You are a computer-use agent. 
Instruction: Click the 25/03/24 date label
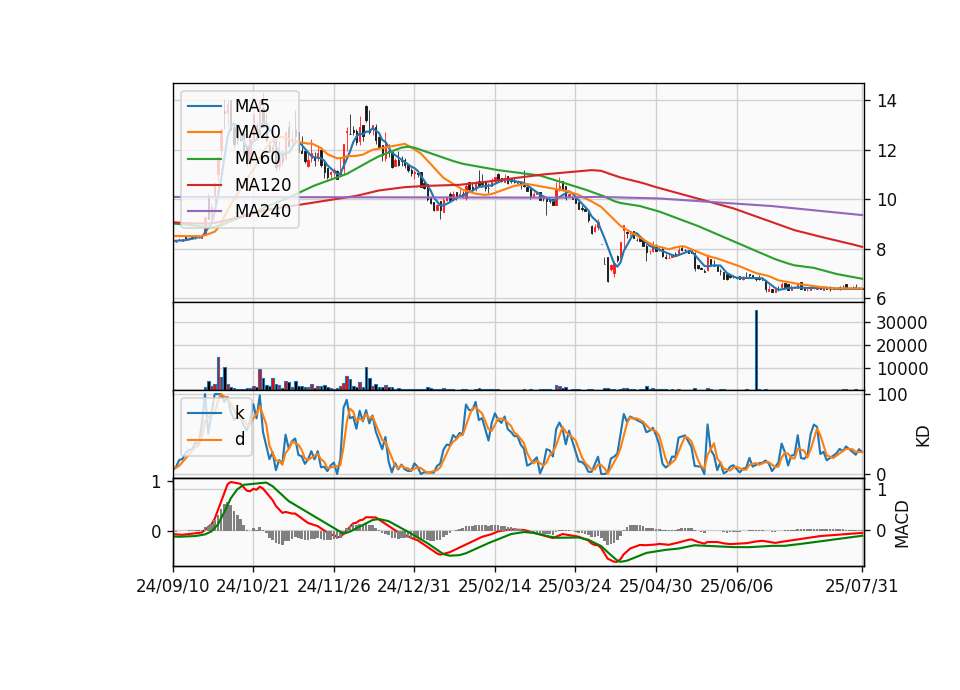point(575,586)
